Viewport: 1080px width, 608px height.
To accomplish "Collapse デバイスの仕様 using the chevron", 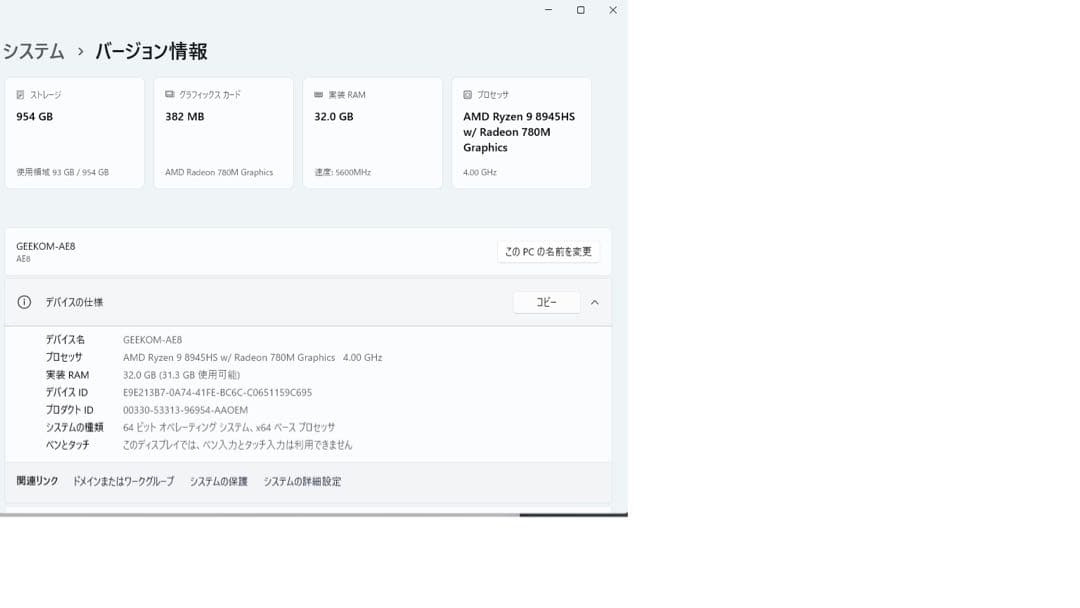I will point(596,302).
